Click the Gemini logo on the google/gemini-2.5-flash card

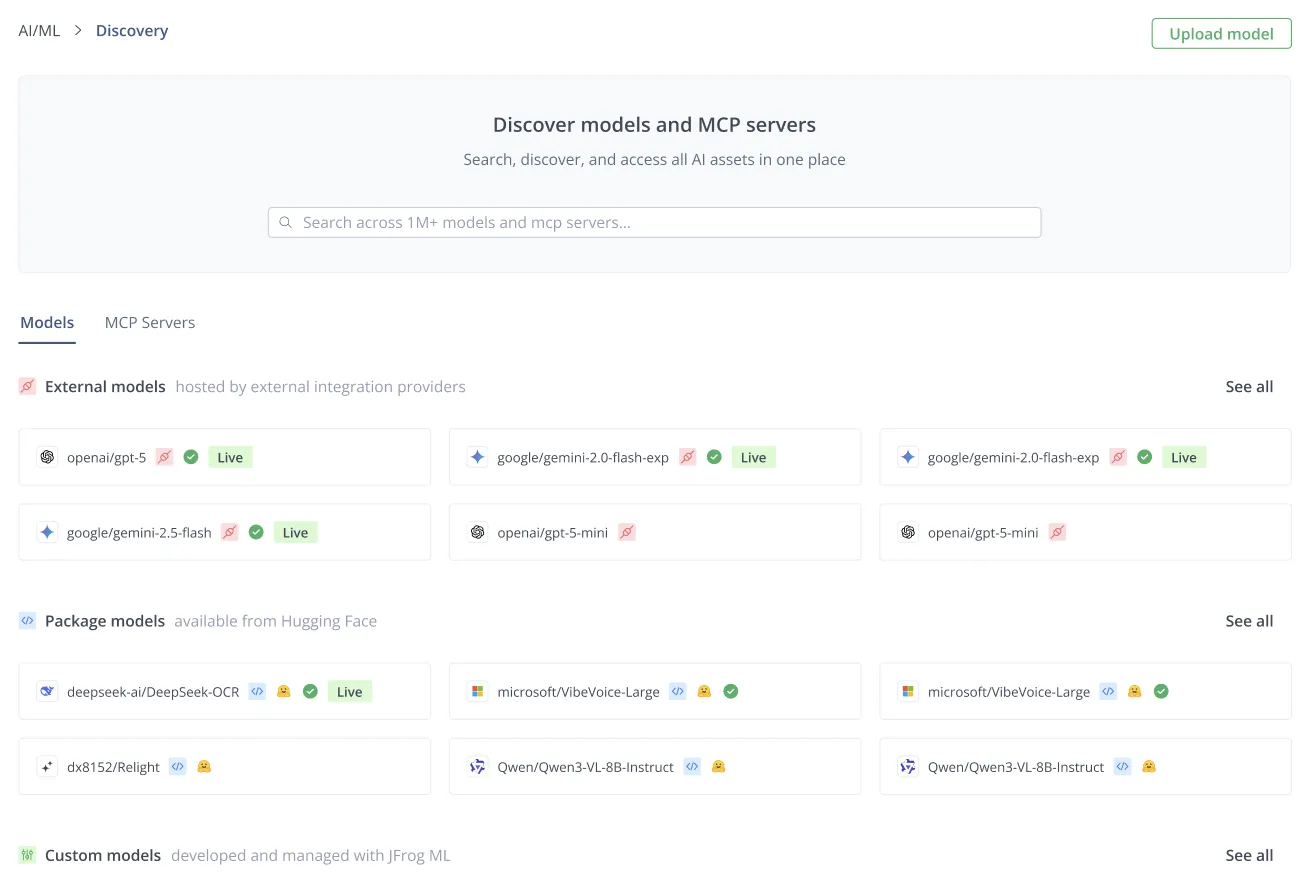pyautogui.click(x=47, y=532)
